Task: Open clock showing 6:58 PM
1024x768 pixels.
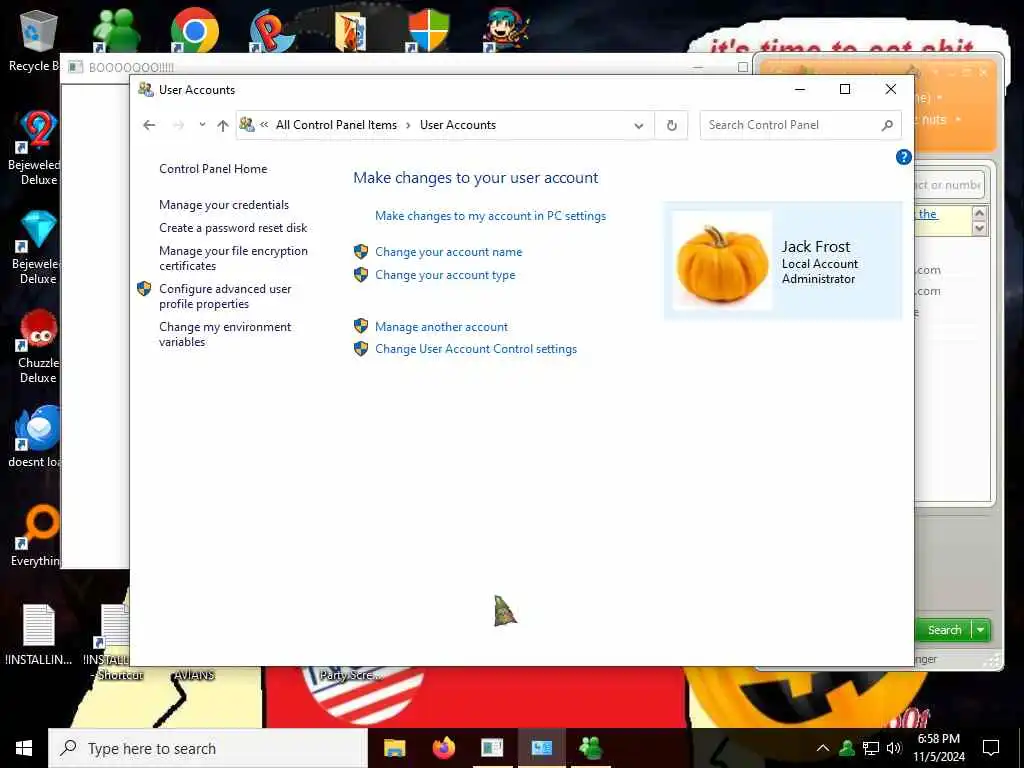Action: tap(938, 748)
